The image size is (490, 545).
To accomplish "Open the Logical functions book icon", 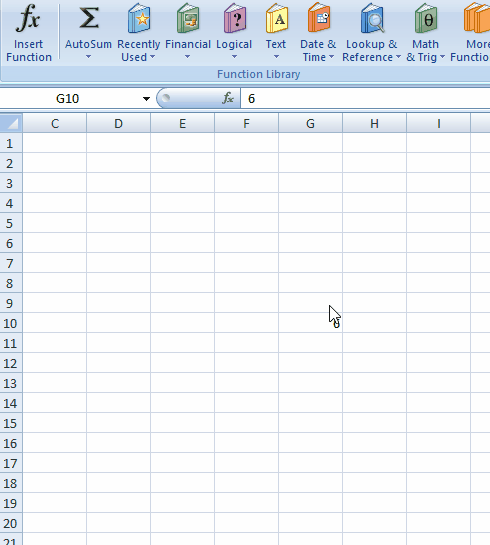I will (x=235, y=18).
